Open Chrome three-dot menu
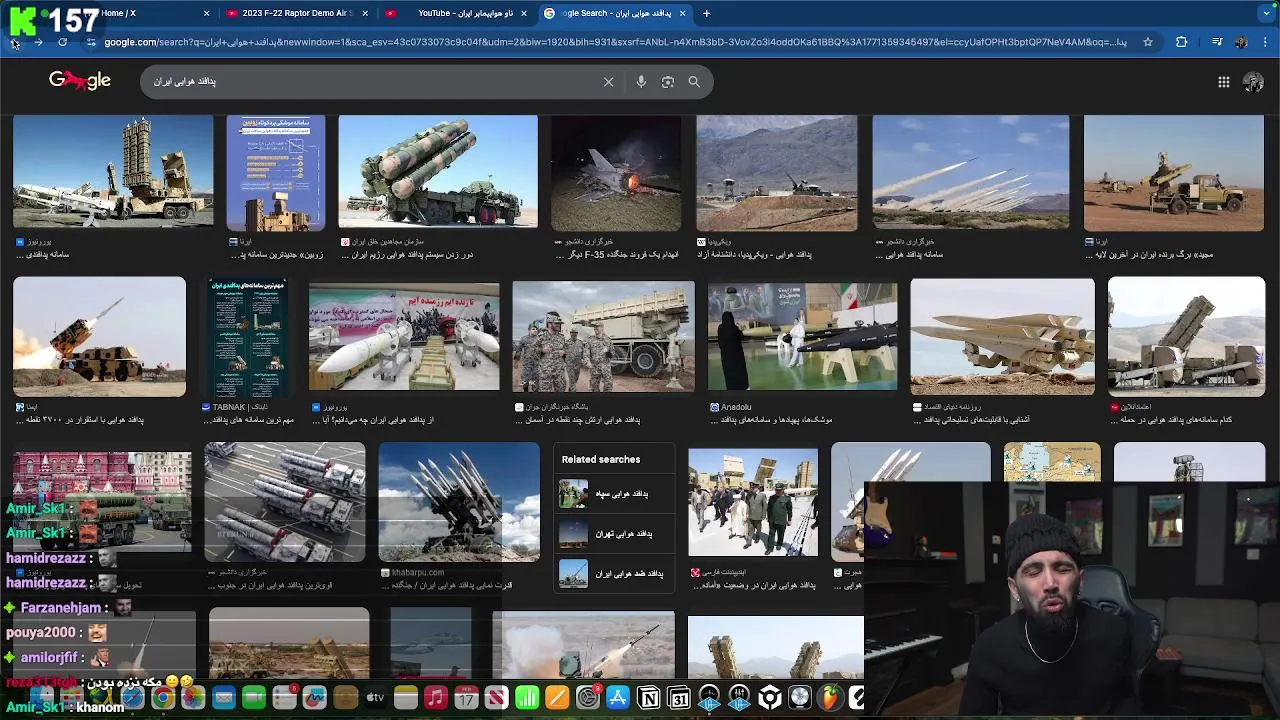Viewport: 1280px width, 720px height. [1265, 42]
